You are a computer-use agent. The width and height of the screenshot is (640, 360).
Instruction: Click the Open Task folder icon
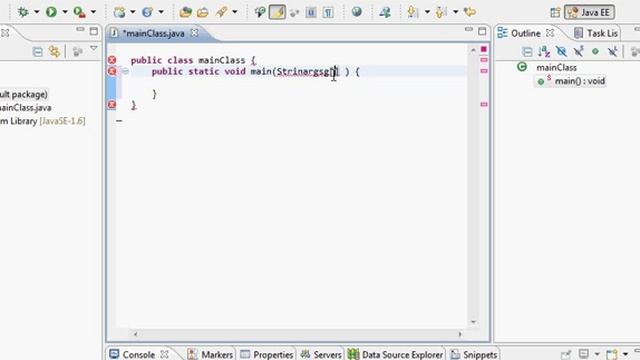click(203, 12)
